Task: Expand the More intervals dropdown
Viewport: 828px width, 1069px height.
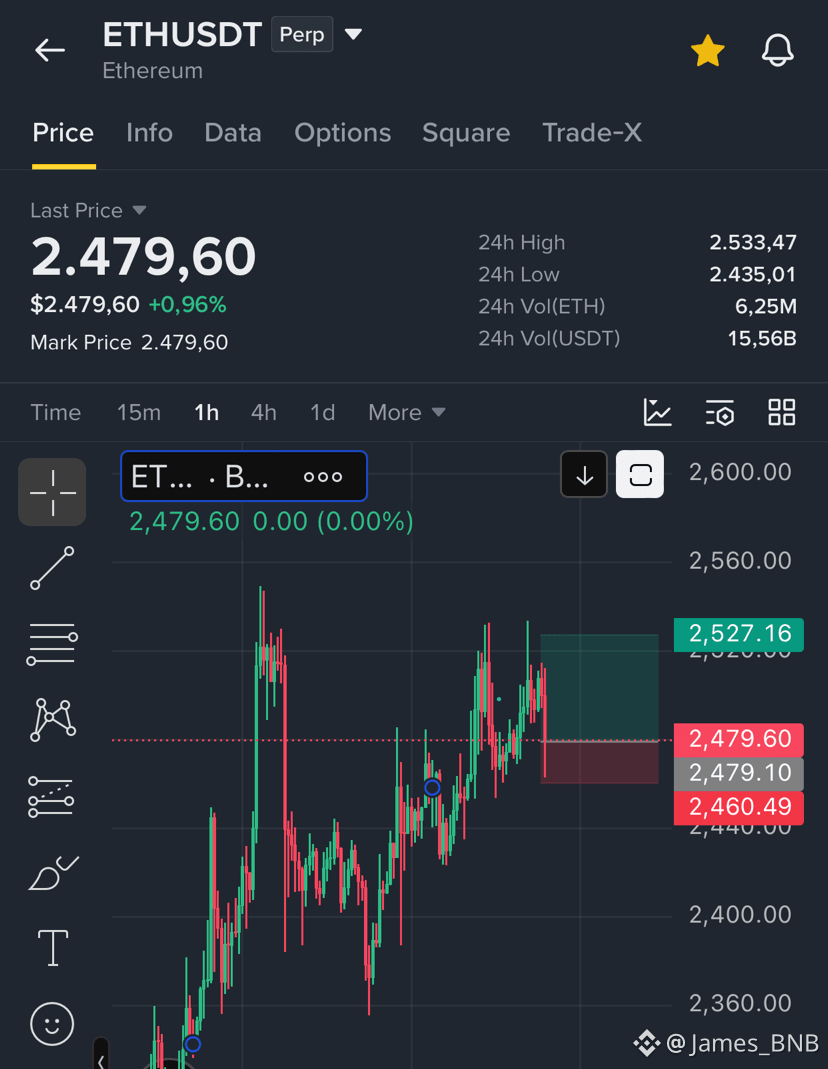Action: [407, 412]
